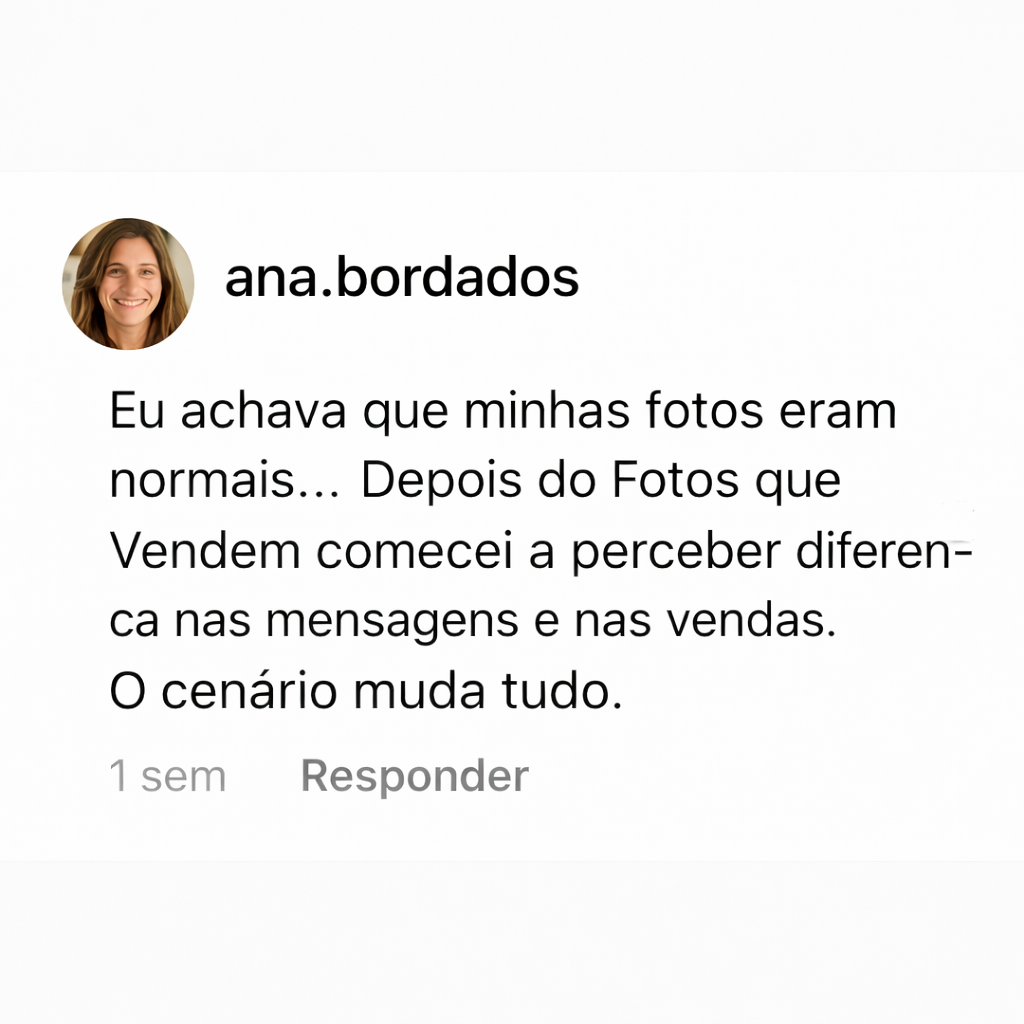Open ana.bordados profile picture

[128, 284]
